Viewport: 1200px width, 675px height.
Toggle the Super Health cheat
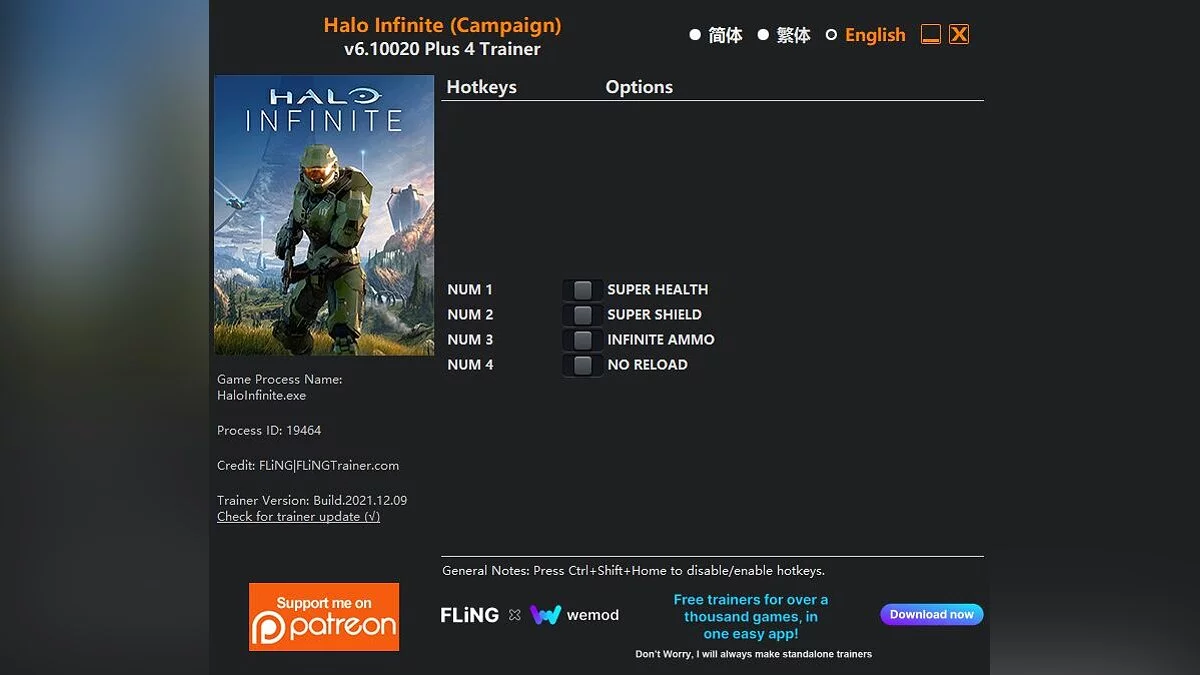click(582, 290)
